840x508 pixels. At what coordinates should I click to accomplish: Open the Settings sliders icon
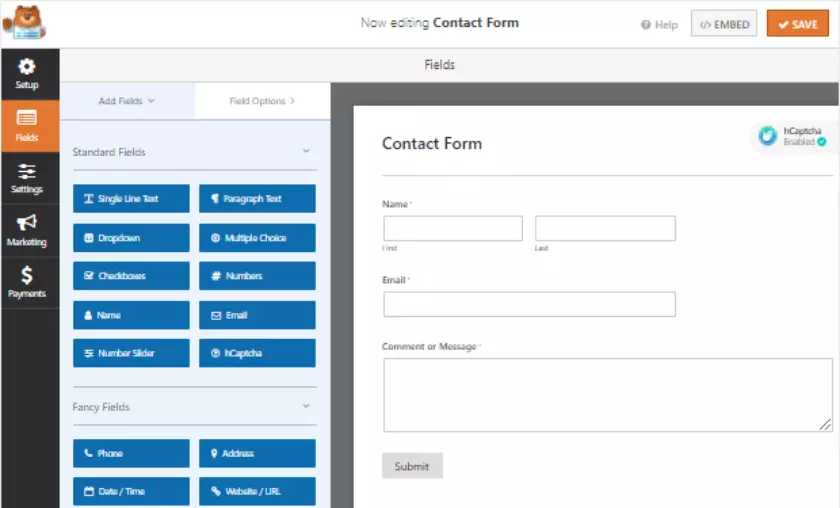pyautogui.click(x=27, y=171)
